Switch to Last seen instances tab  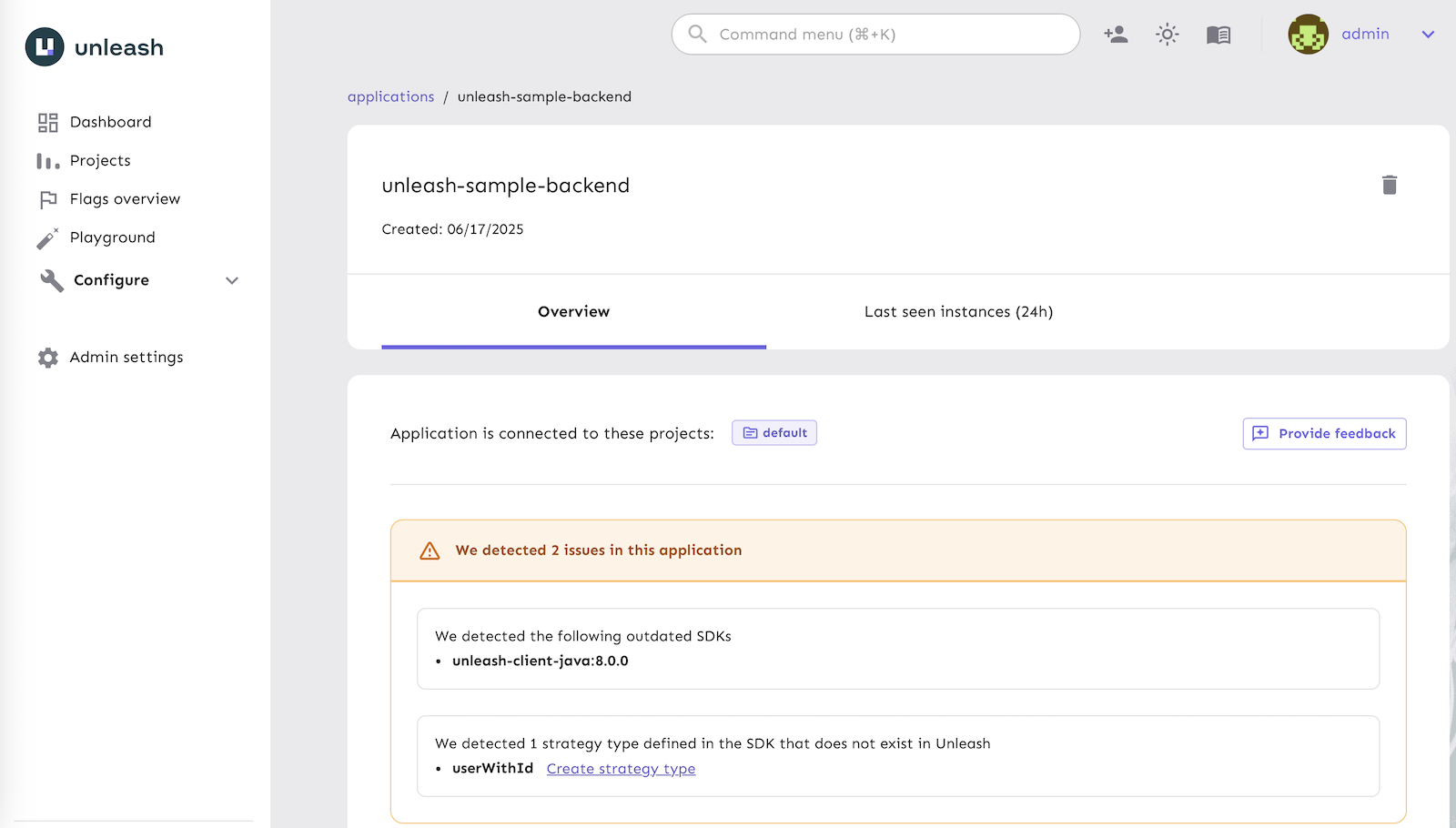958,312
